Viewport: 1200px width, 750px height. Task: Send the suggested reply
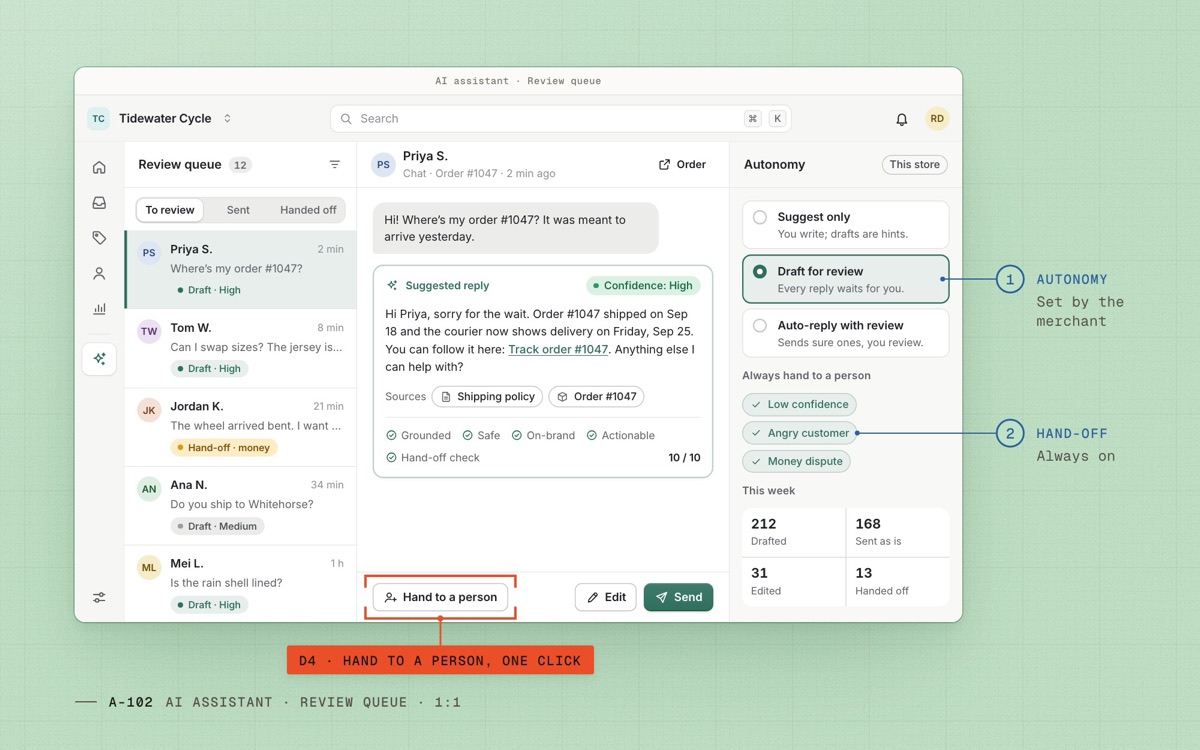[678, 597]
